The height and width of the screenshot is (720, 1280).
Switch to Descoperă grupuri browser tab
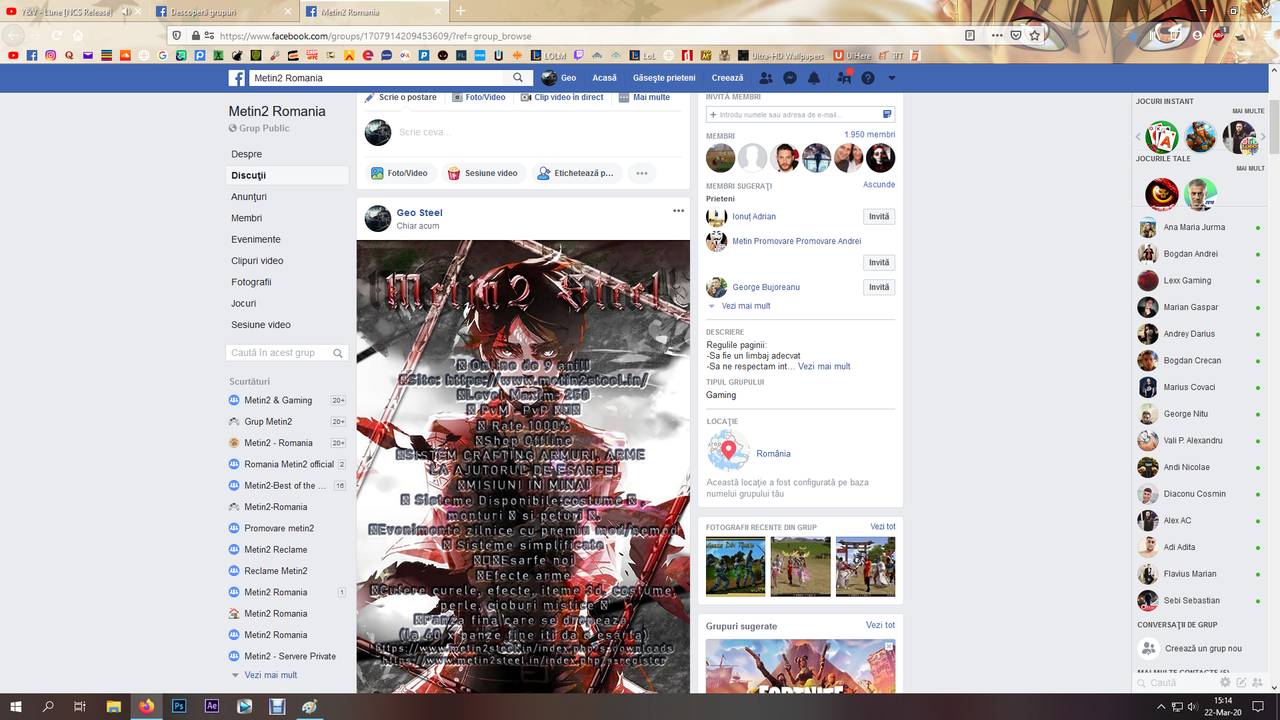225,11
